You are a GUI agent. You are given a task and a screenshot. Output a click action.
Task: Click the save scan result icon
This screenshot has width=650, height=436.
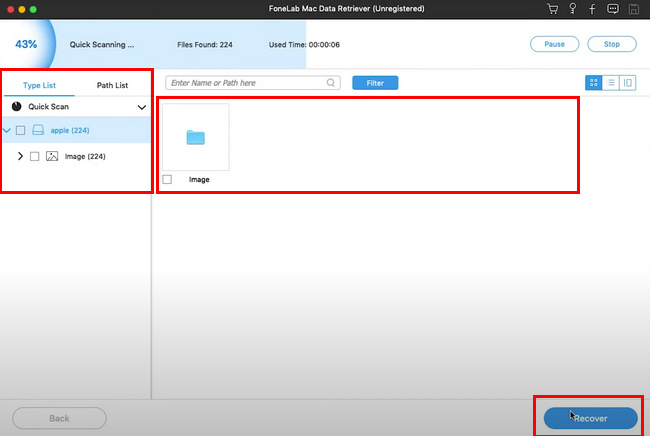pyautogui.click(x=634, y=9)
